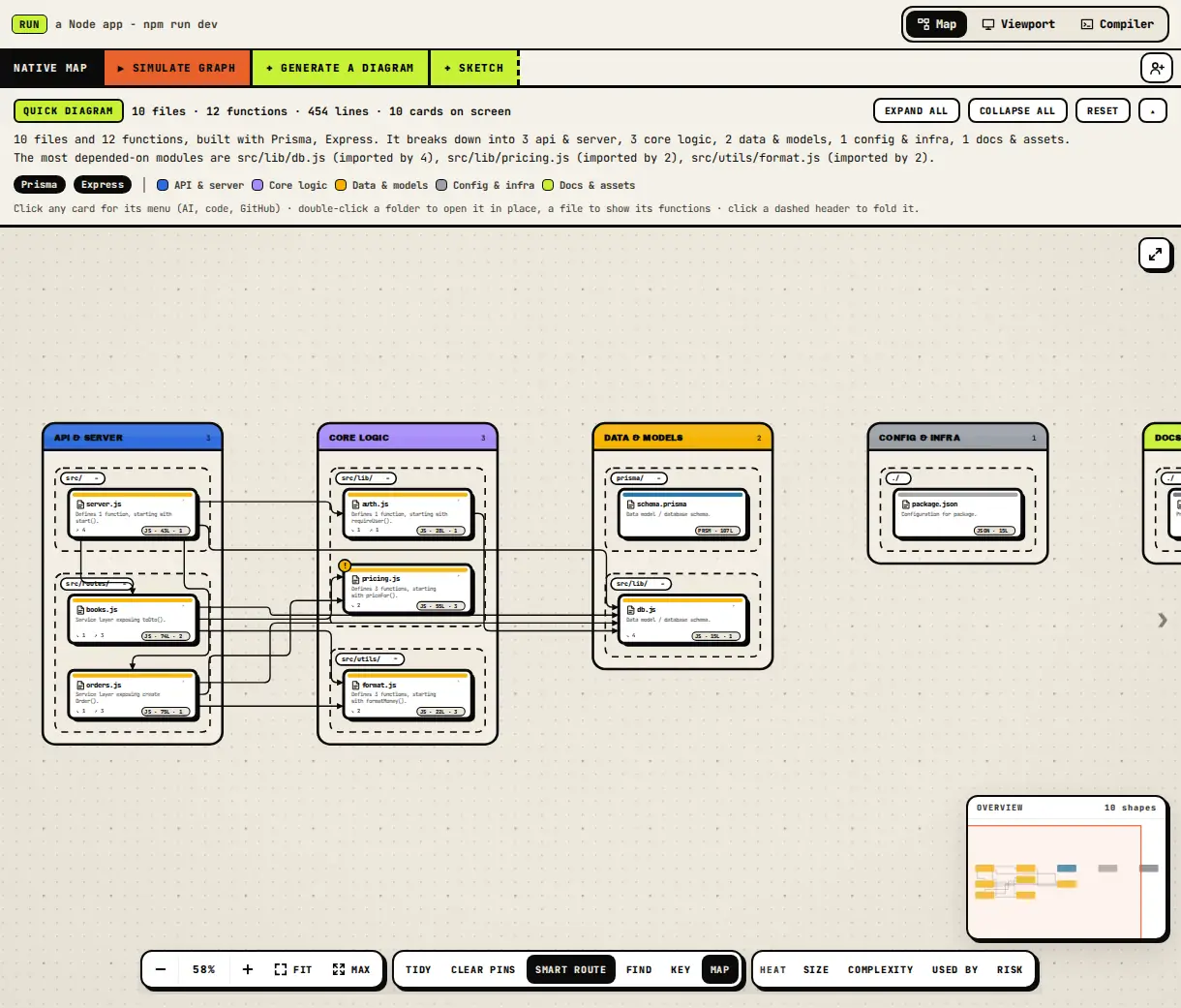1181x1008 pixels.
Task: Click the MAX view control
Action: (x=351, y=969)
